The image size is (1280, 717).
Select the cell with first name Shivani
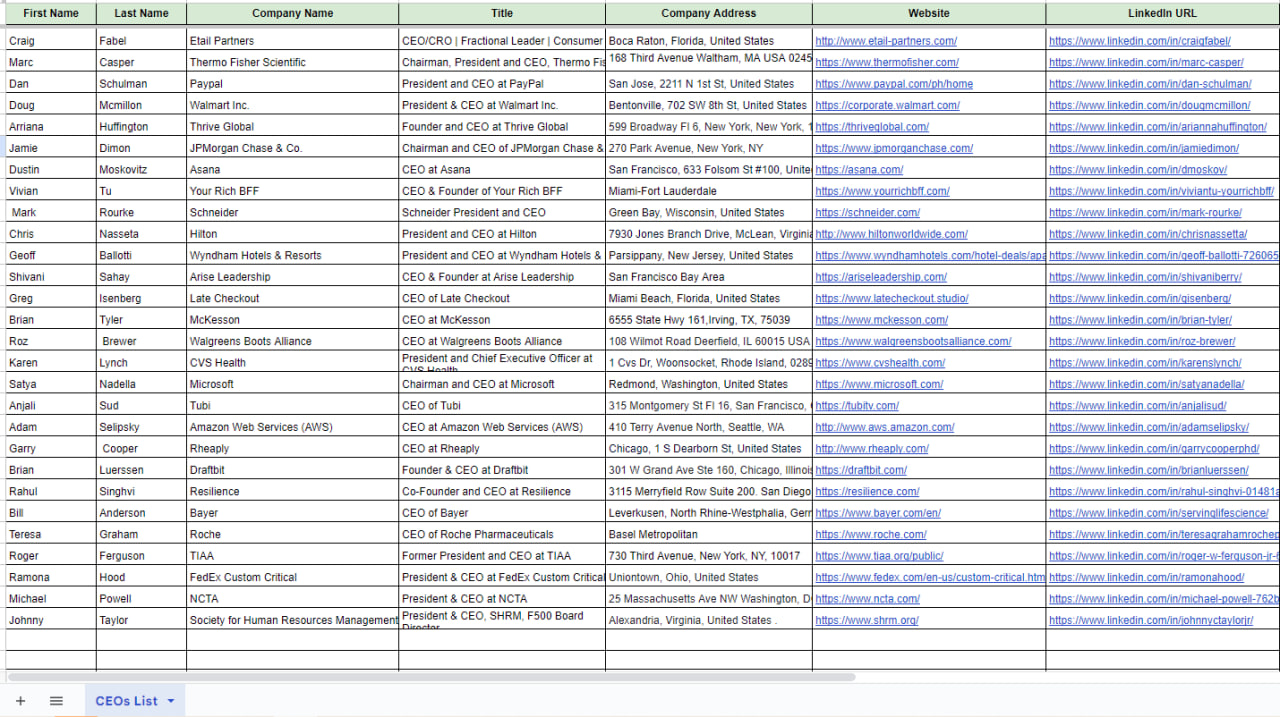[50, 277]
